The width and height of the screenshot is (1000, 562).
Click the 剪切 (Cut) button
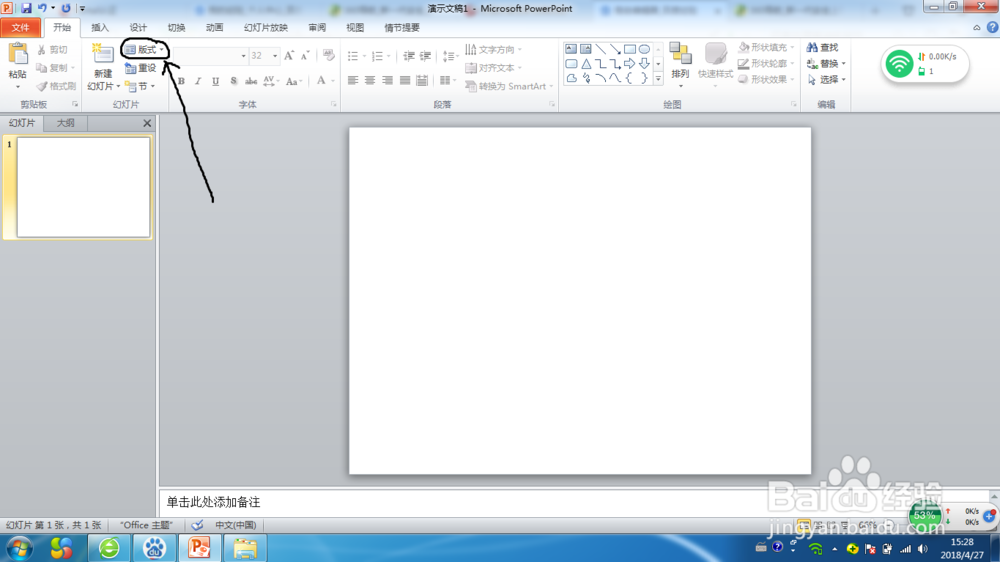click(52, 50)
